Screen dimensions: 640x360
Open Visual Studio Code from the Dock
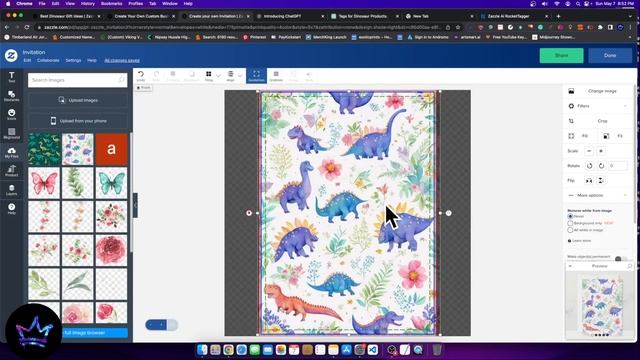[373, 350]
